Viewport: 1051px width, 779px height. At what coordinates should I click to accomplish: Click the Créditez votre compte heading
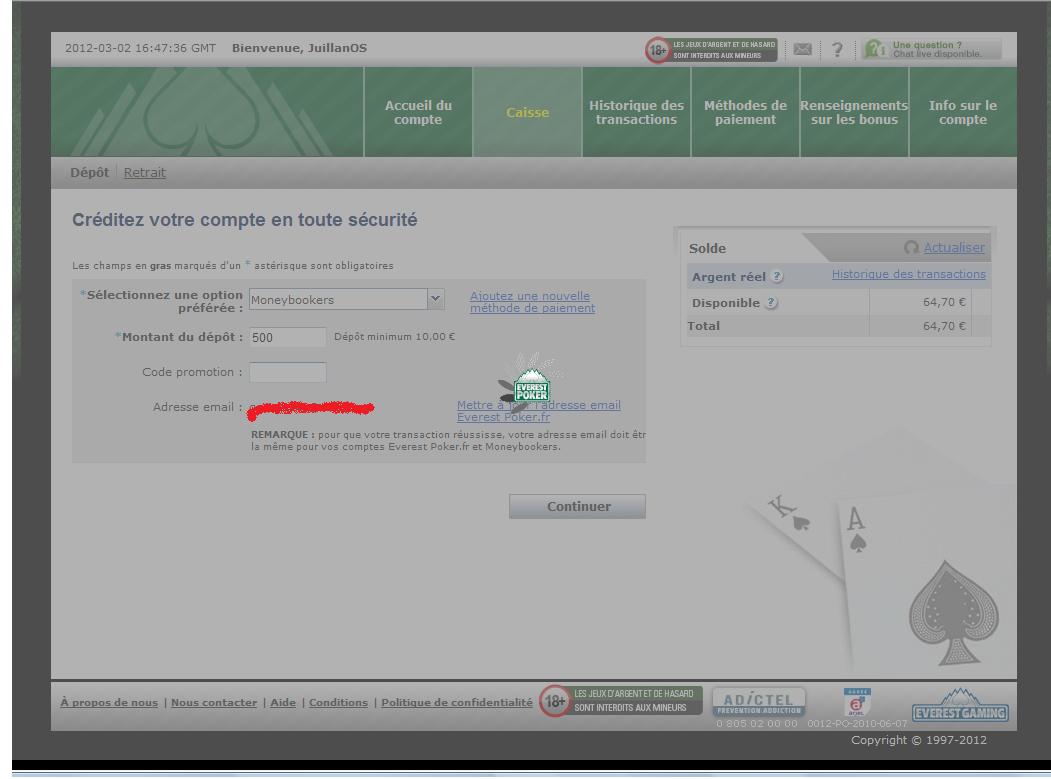pyautogui.click(x=245, y=220)
